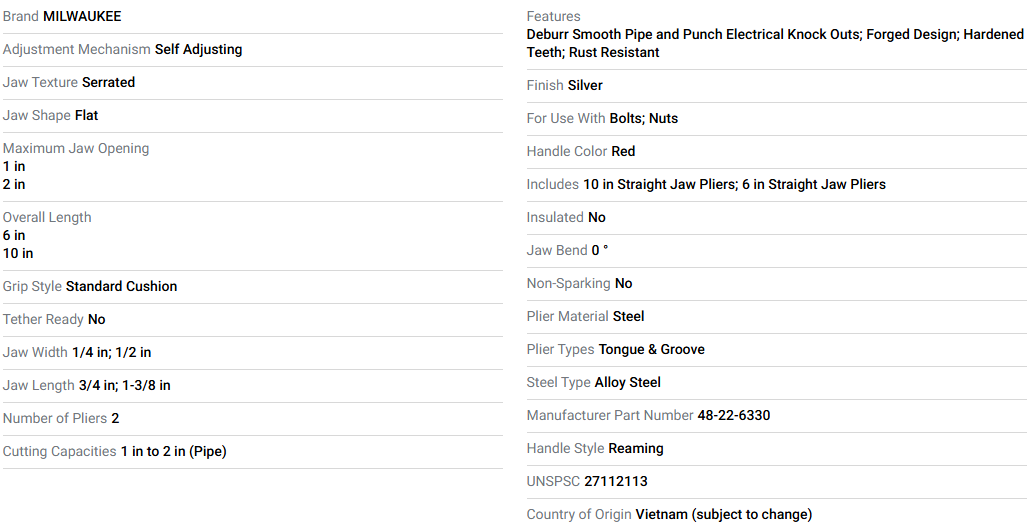Screen dimensions: 1033x528
Task: Click the Tongue & Groove plier type
Action: coord(652,349)
